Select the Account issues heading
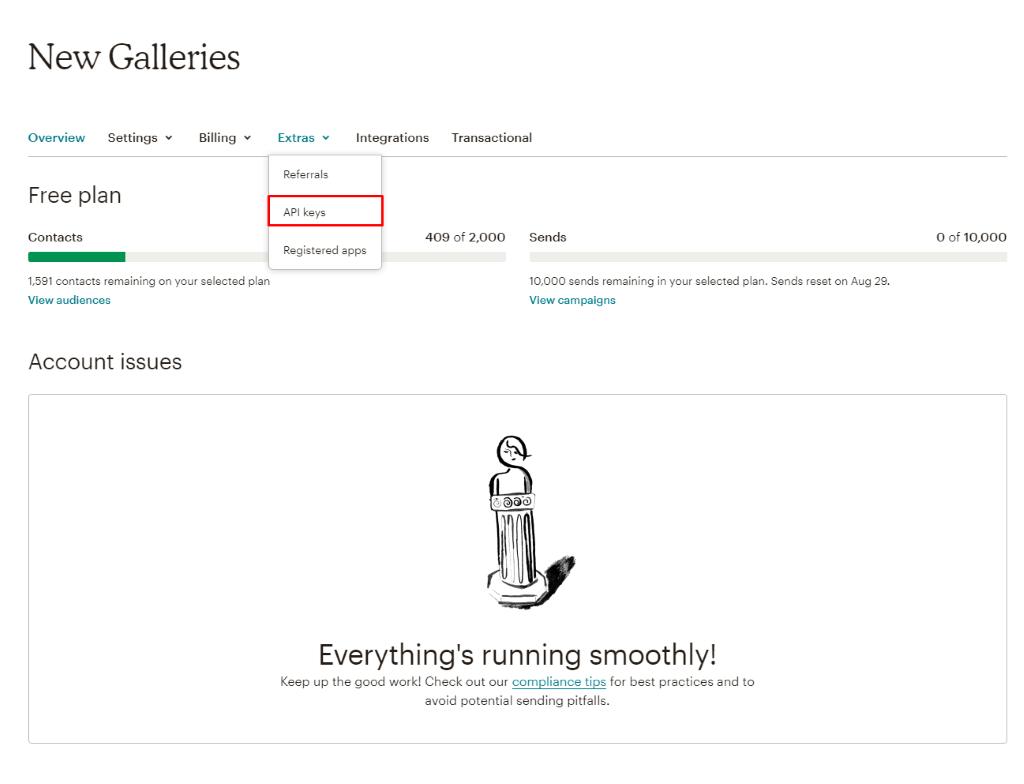 click(105, 362)
